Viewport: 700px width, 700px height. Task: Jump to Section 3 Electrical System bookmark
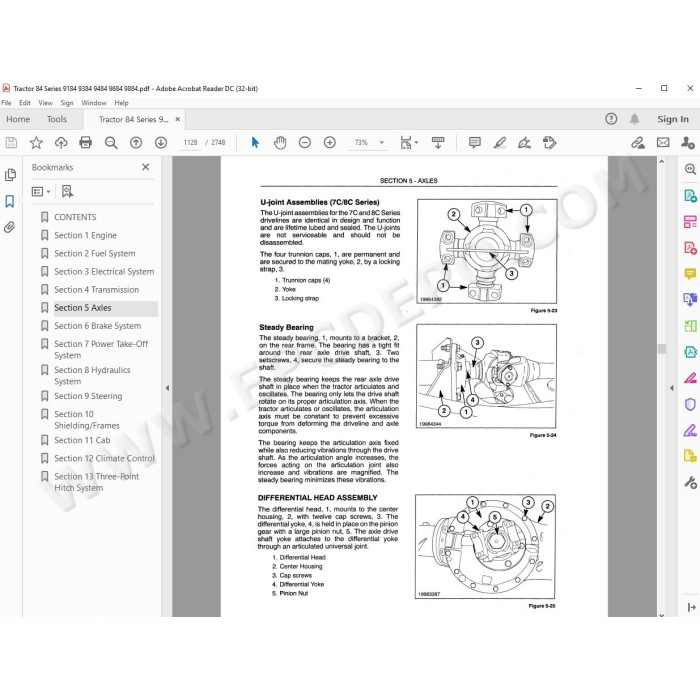[x=104, y=271]
